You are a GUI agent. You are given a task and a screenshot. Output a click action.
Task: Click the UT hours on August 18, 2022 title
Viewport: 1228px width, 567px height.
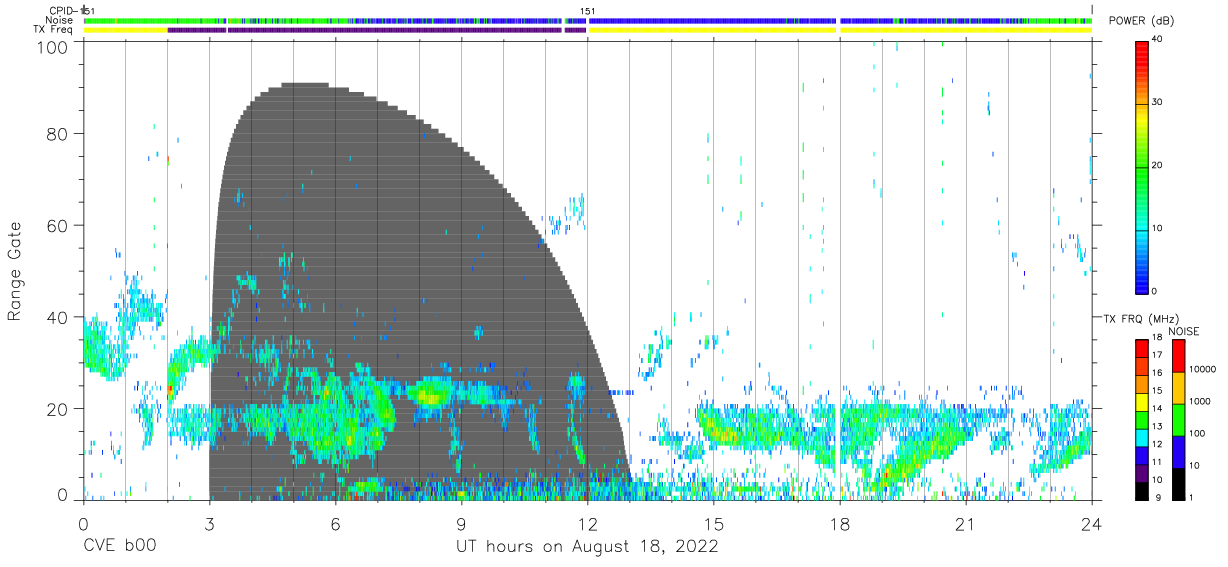[587, 547]
